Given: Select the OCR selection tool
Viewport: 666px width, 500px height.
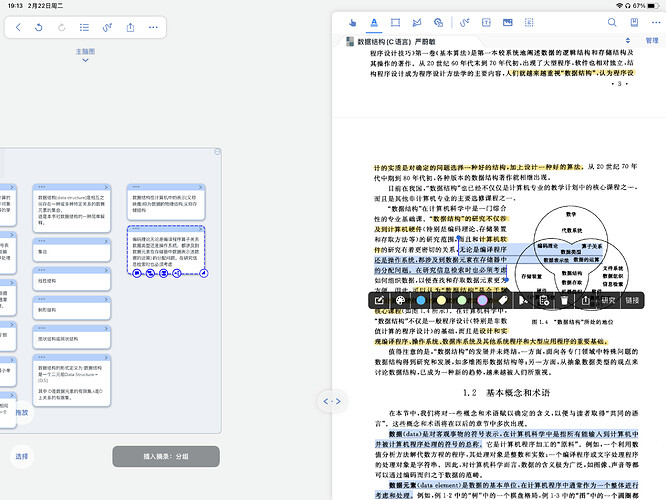Looking at the screenshot, I should point(529,23).
